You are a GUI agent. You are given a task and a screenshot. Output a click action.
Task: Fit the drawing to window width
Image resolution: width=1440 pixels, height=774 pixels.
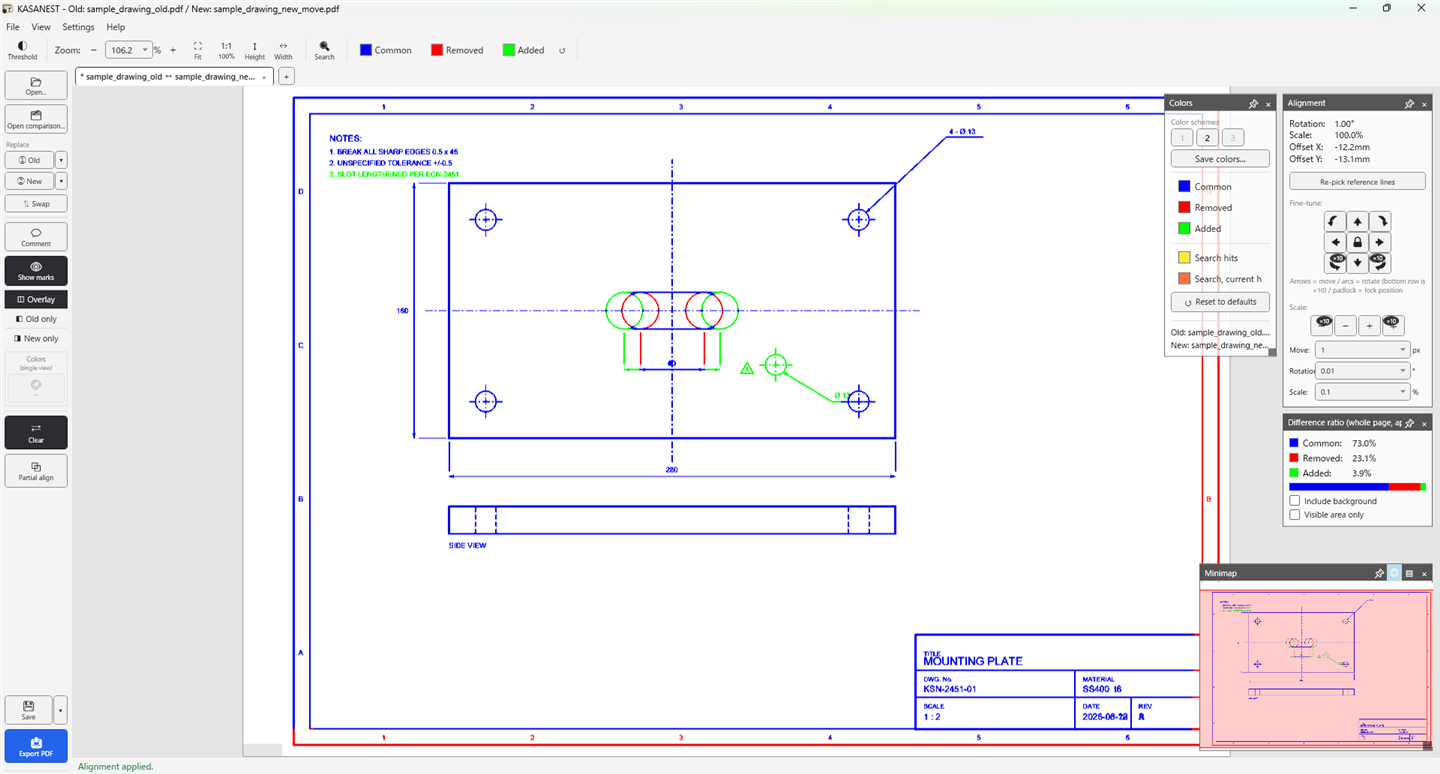tap(283, 50)
